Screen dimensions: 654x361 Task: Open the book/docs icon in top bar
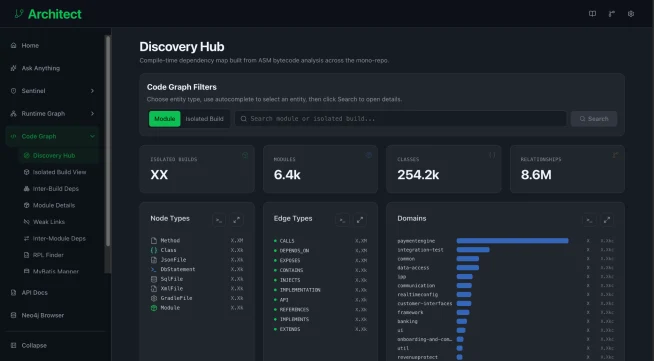click(592, 14)
